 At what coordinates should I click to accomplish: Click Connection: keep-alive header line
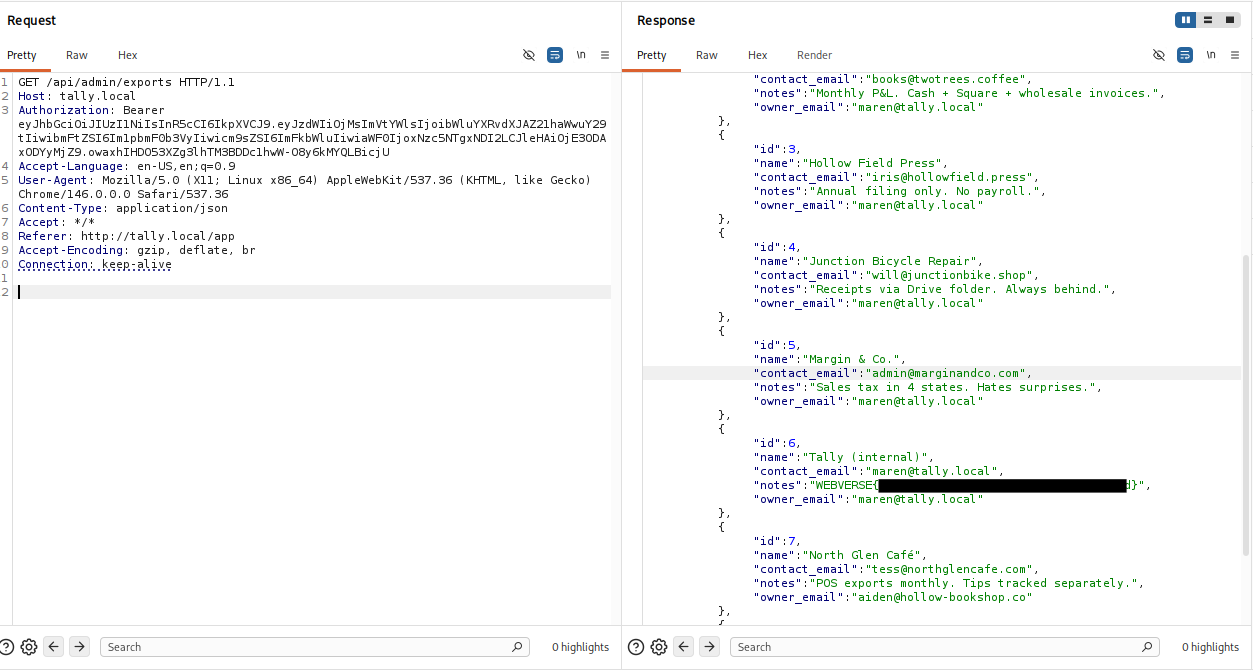tap(95, 264)
